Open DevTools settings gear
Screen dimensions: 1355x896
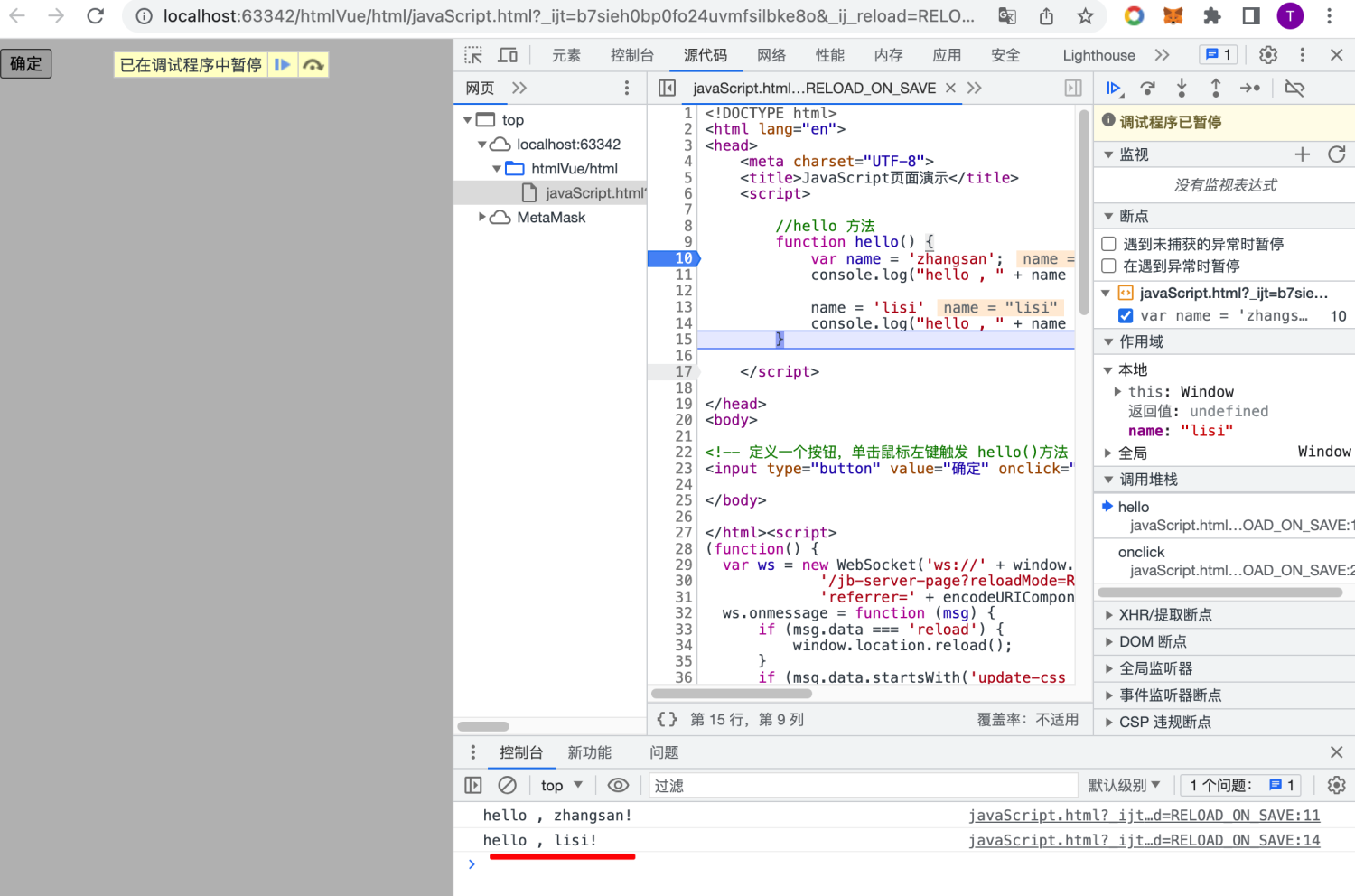coord(1268,55)
